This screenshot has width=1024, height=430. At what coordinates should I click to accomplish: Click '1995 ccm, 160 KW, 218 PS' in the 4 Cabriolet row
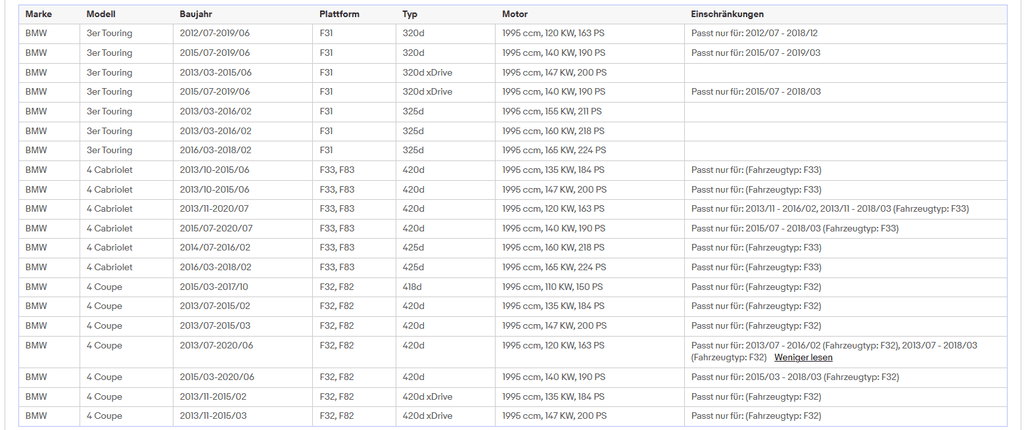(x=553, y=248)
